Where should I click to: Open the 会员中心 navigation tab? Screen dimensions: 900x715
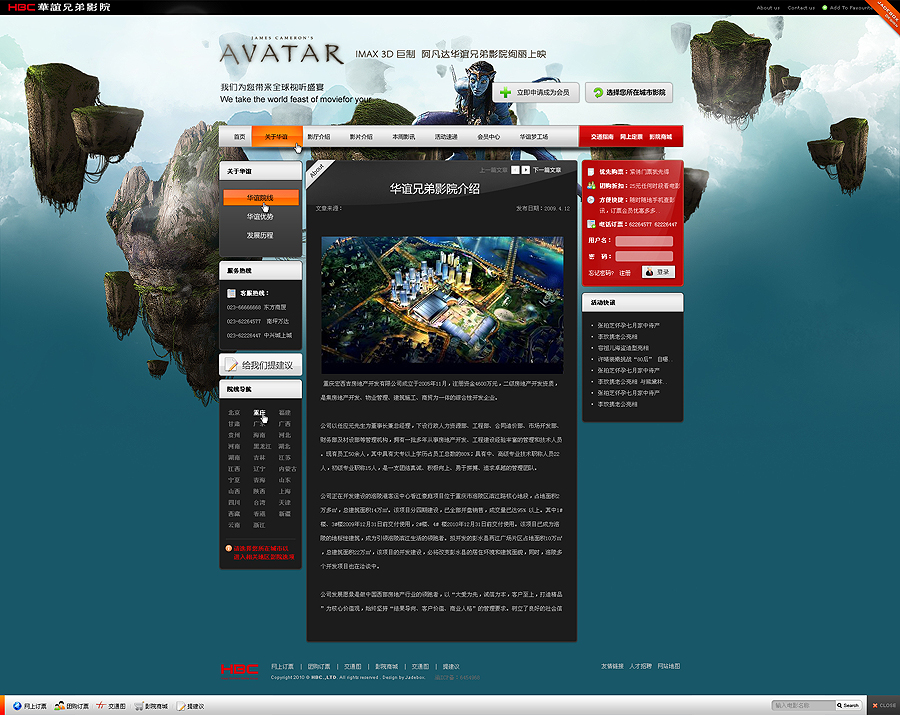[488, 137]
